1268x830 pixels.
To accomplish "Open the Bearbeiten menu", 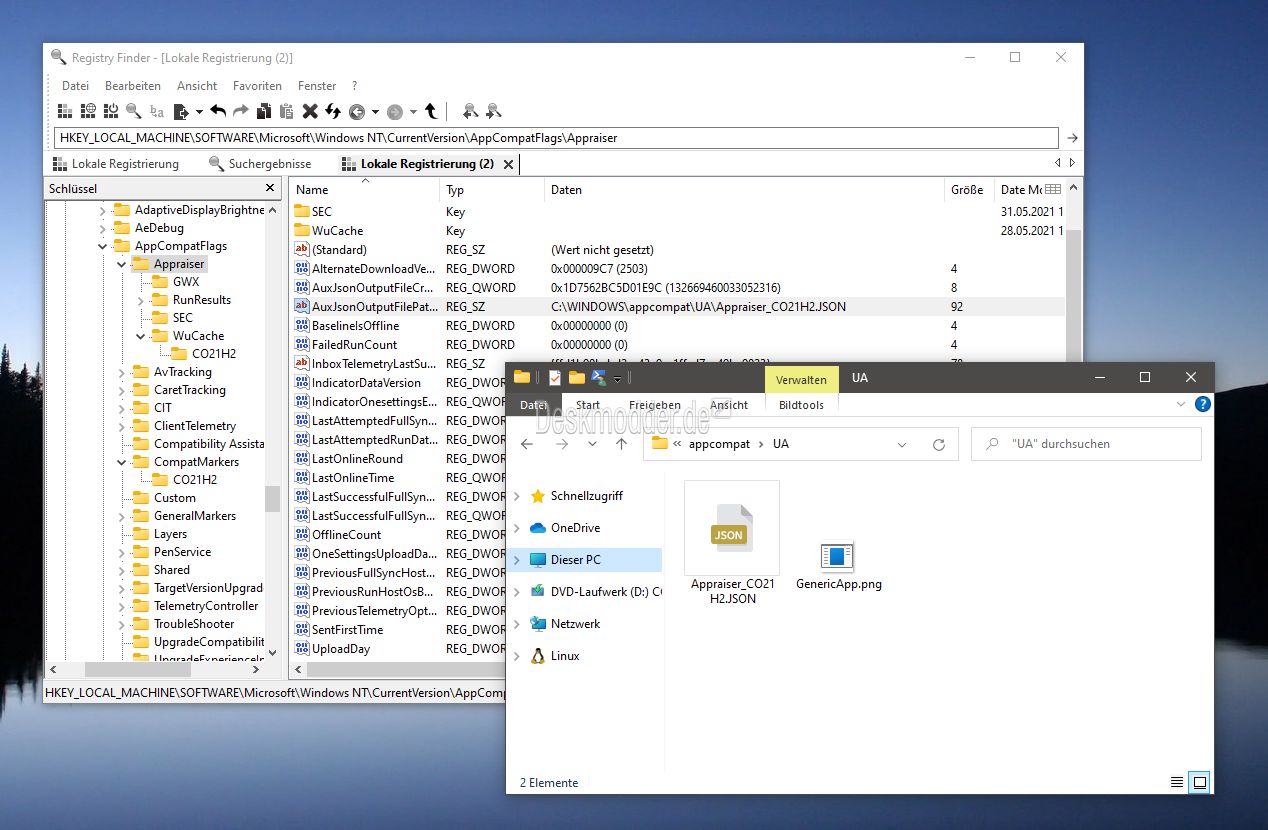I will 133,86.
